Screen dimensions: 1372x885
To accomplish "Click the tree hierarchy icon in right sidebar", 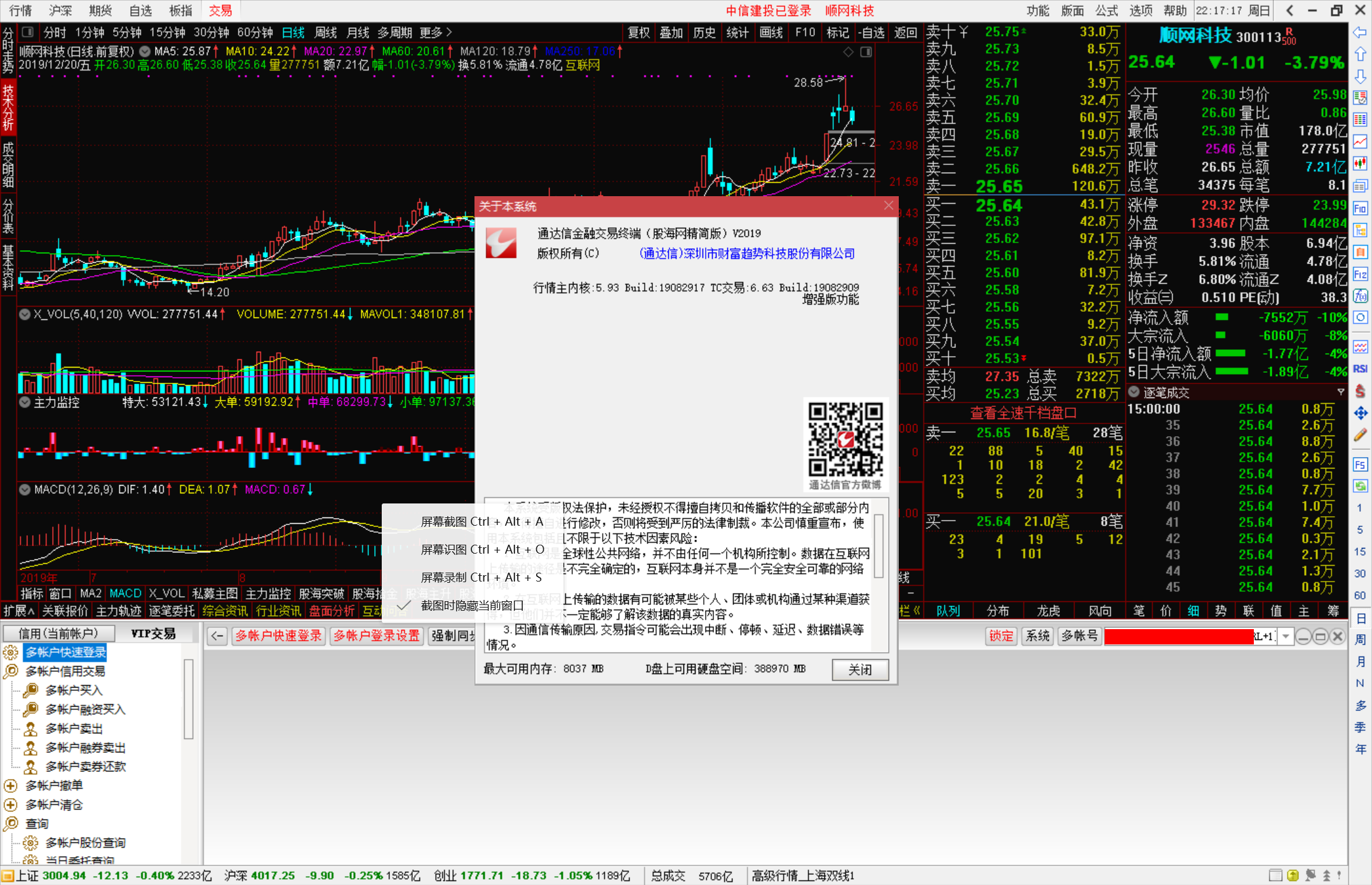I will (x=1360, y=230).
